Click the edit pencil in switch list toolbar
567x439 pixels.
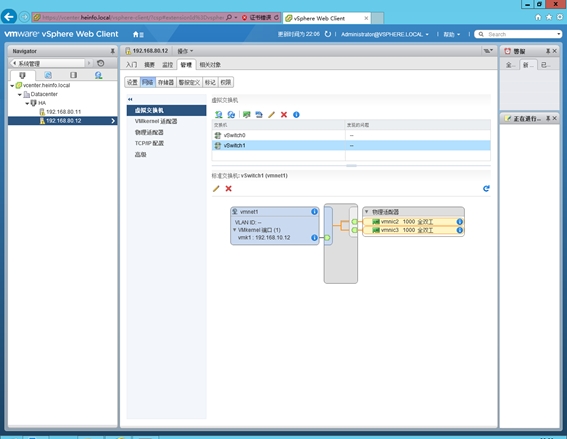[x=271, y=115]
